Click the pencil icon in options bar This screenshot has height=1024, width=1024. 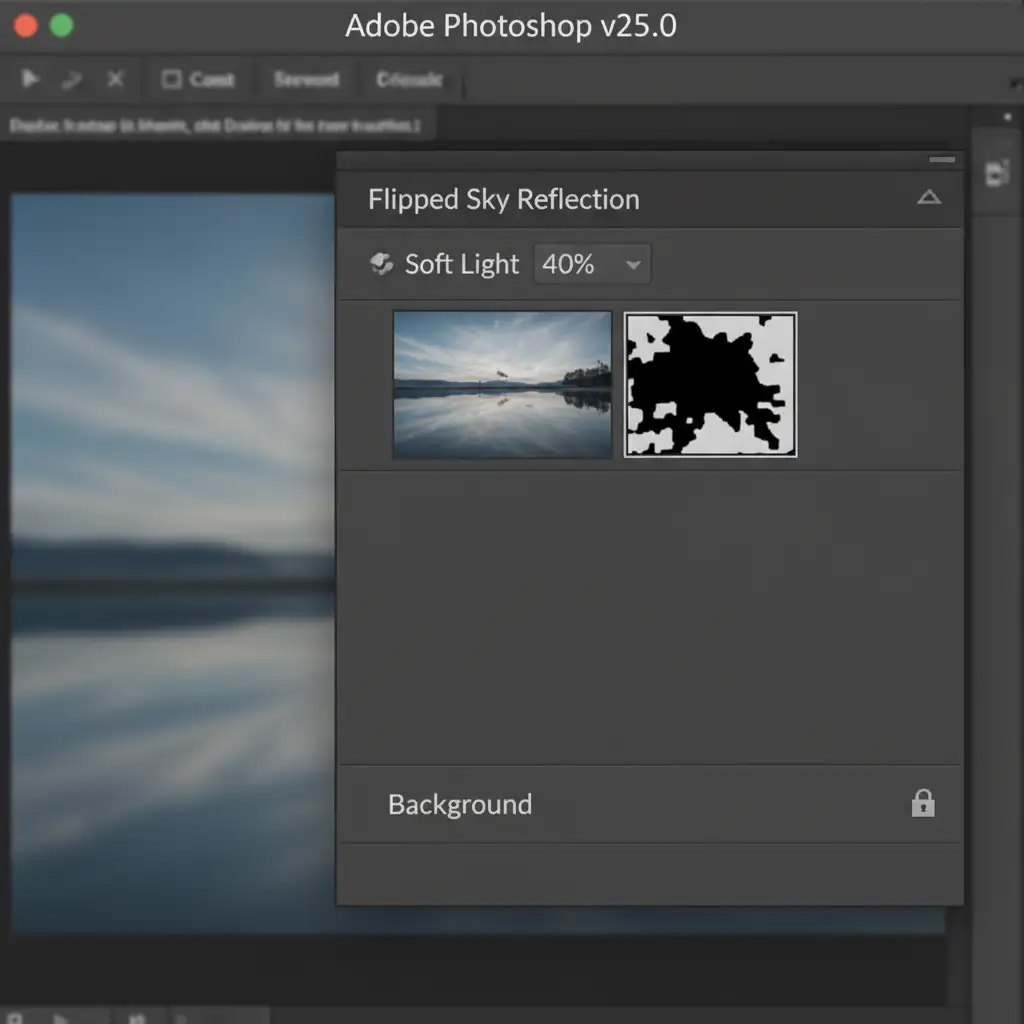coord(72,80)
